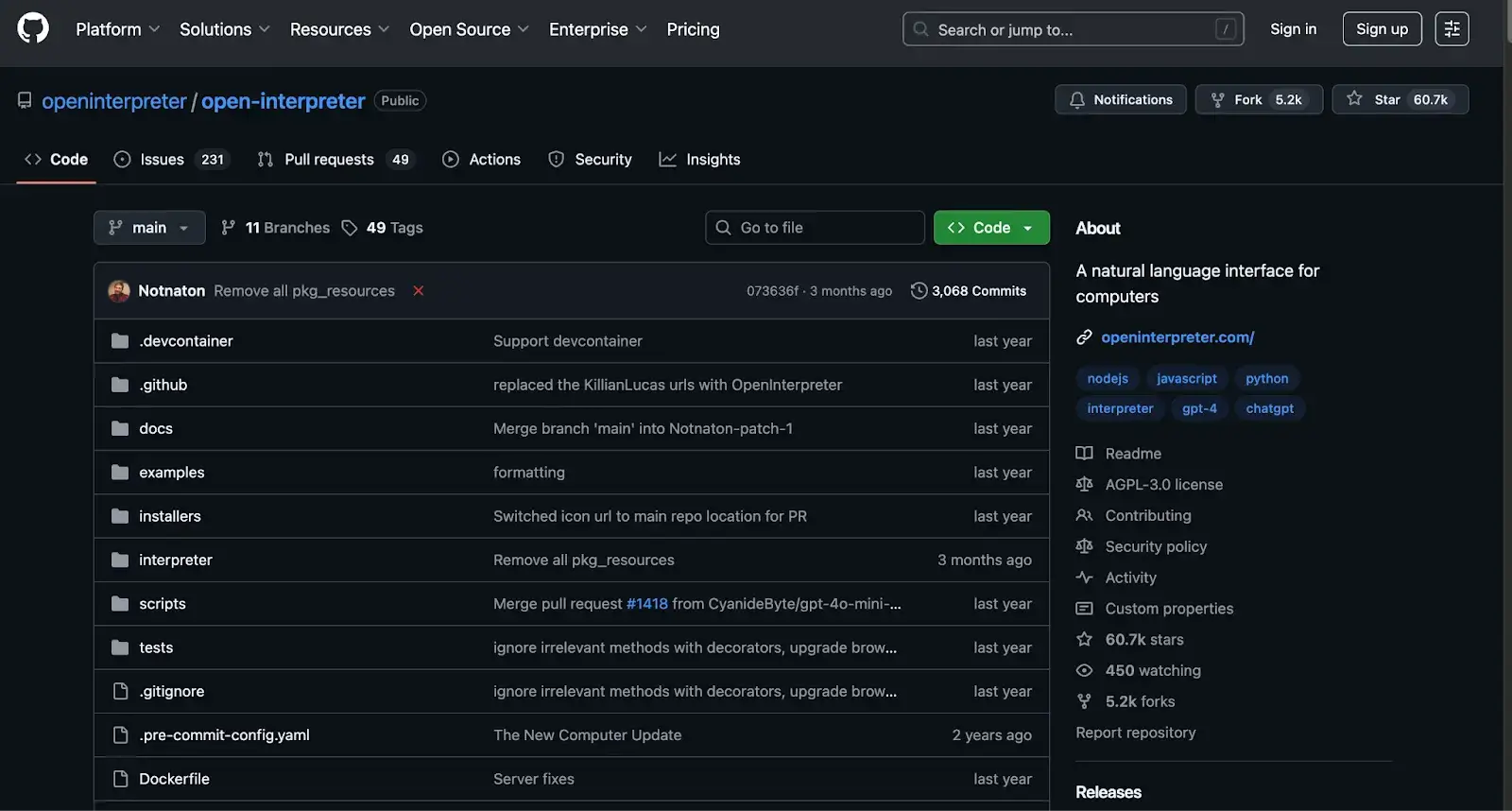Click the GitHub logo icon

[x=33, y=28]
